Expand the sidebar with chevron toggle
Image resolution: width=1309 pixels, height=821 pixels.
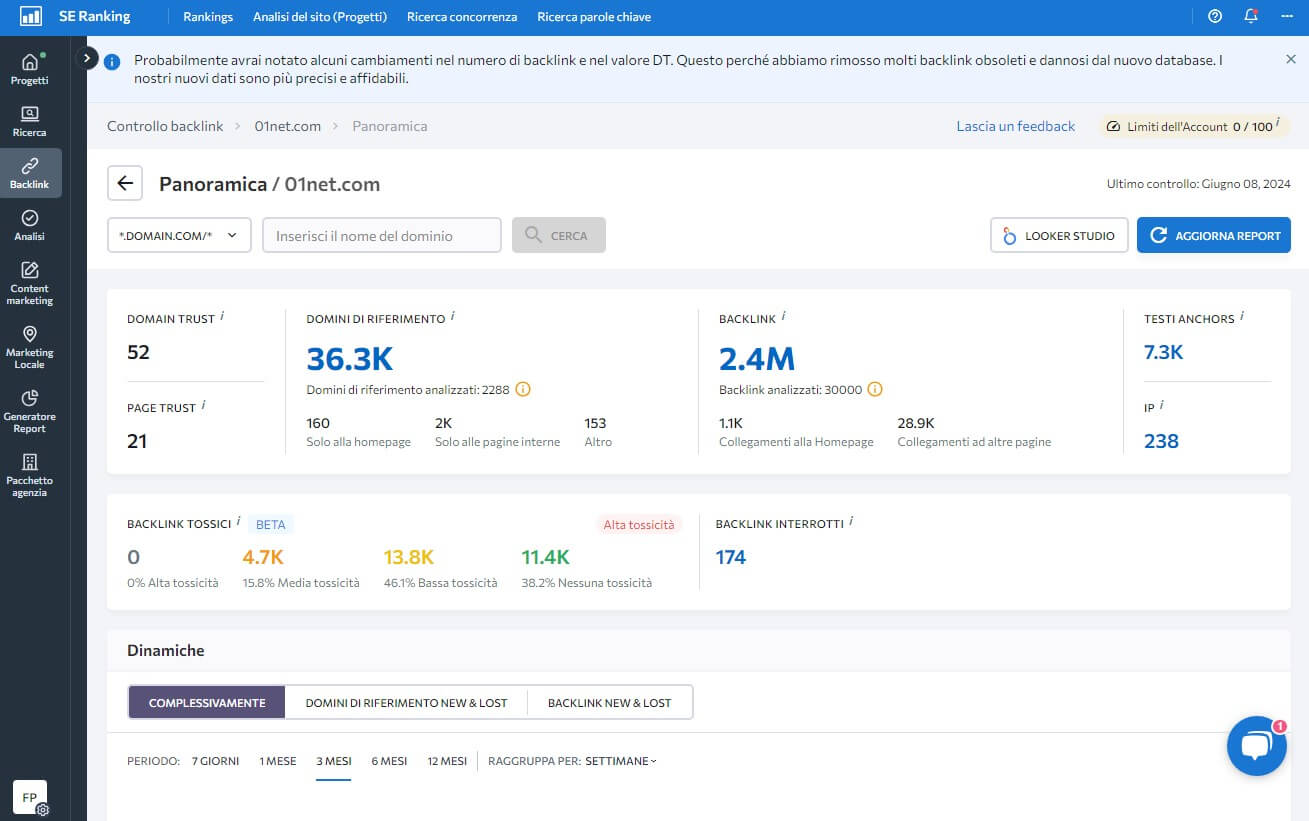tap(87, 58)
